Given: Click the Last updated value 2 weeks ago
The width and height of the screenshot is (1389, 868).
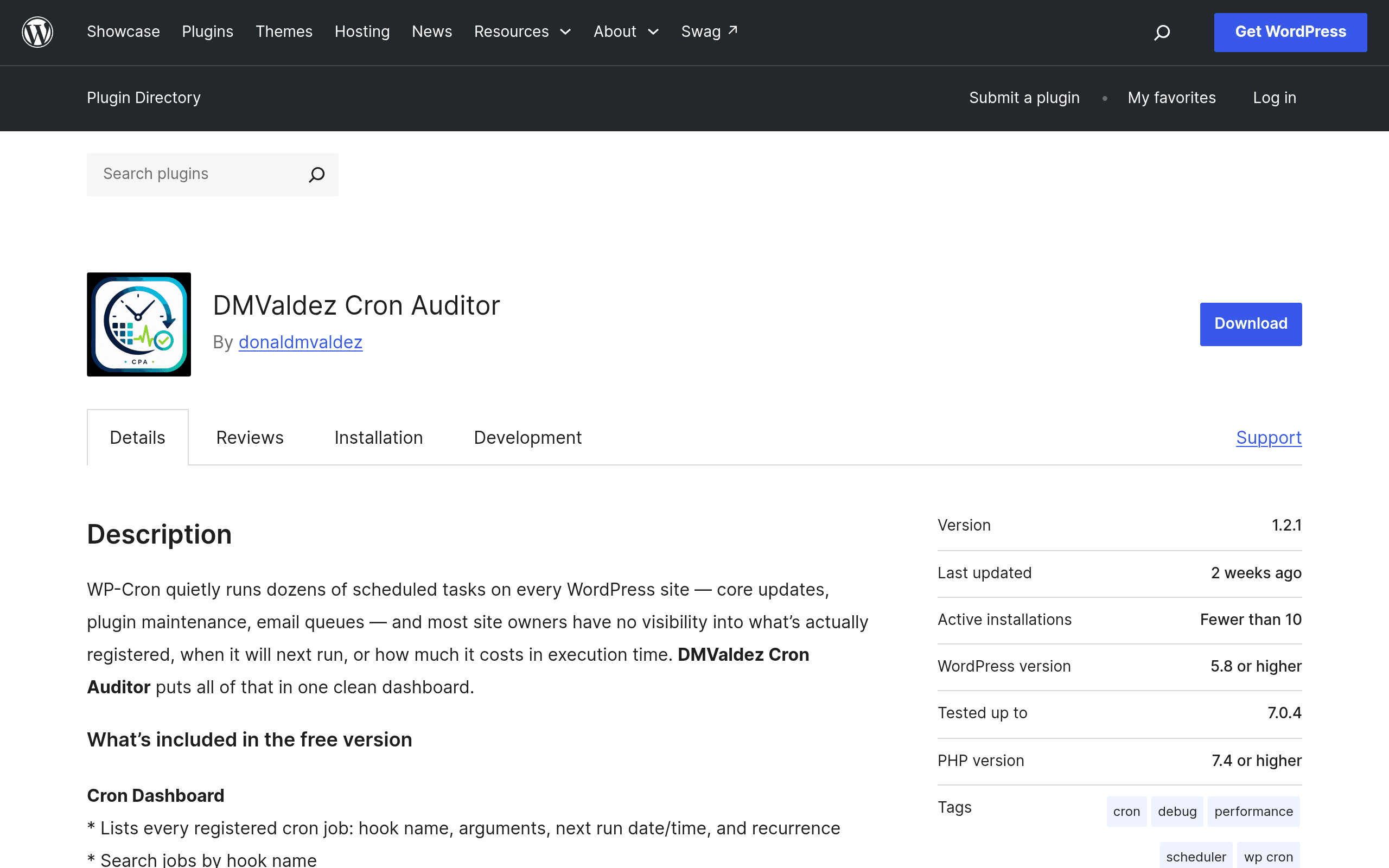Looking at the screenshot, I should pyautogui.click(x=1256, y=573).
